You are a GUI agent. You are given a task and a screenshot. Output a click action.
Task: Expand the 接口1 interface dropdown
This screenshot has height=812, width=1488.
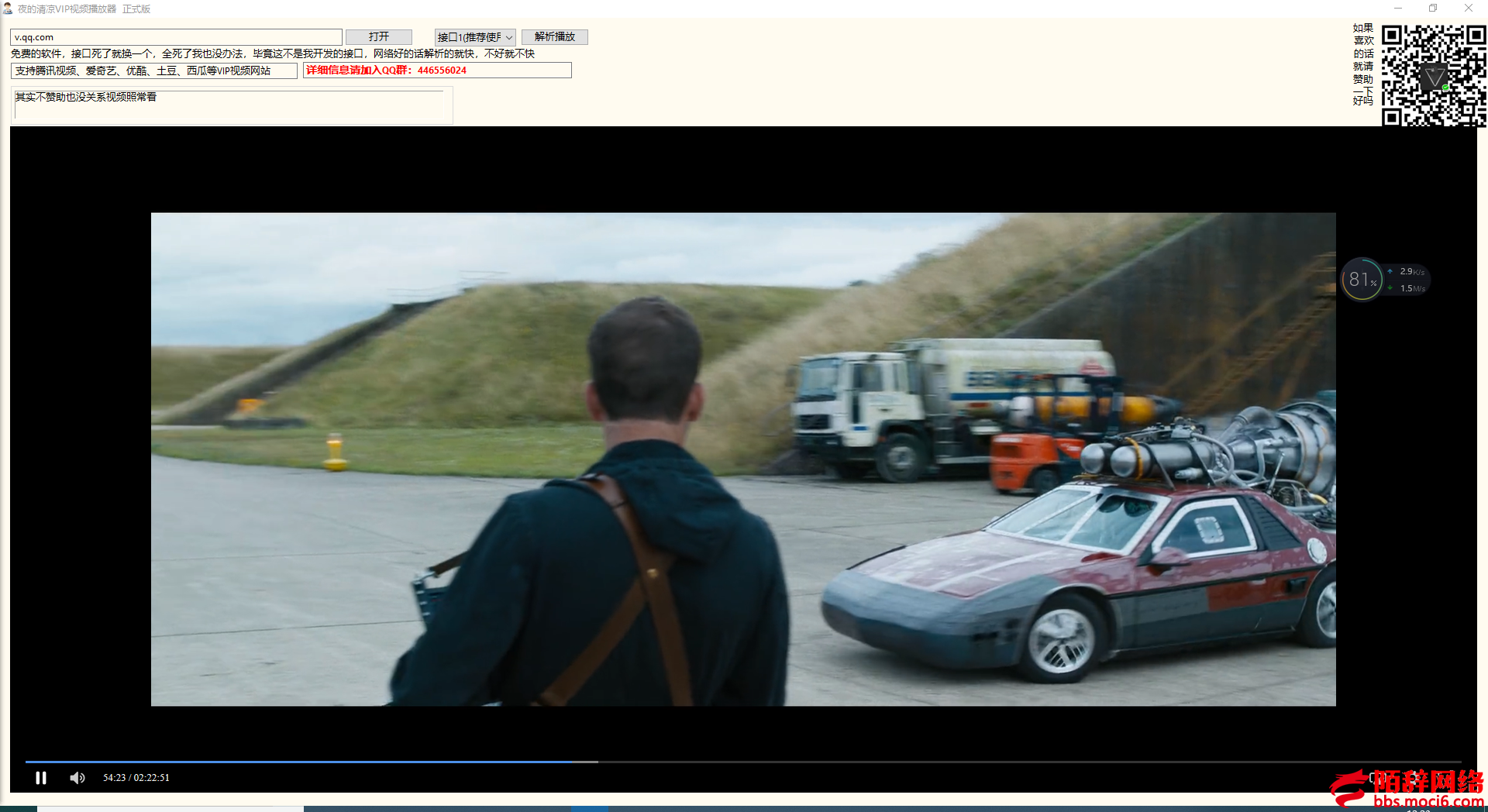point(474,37)
